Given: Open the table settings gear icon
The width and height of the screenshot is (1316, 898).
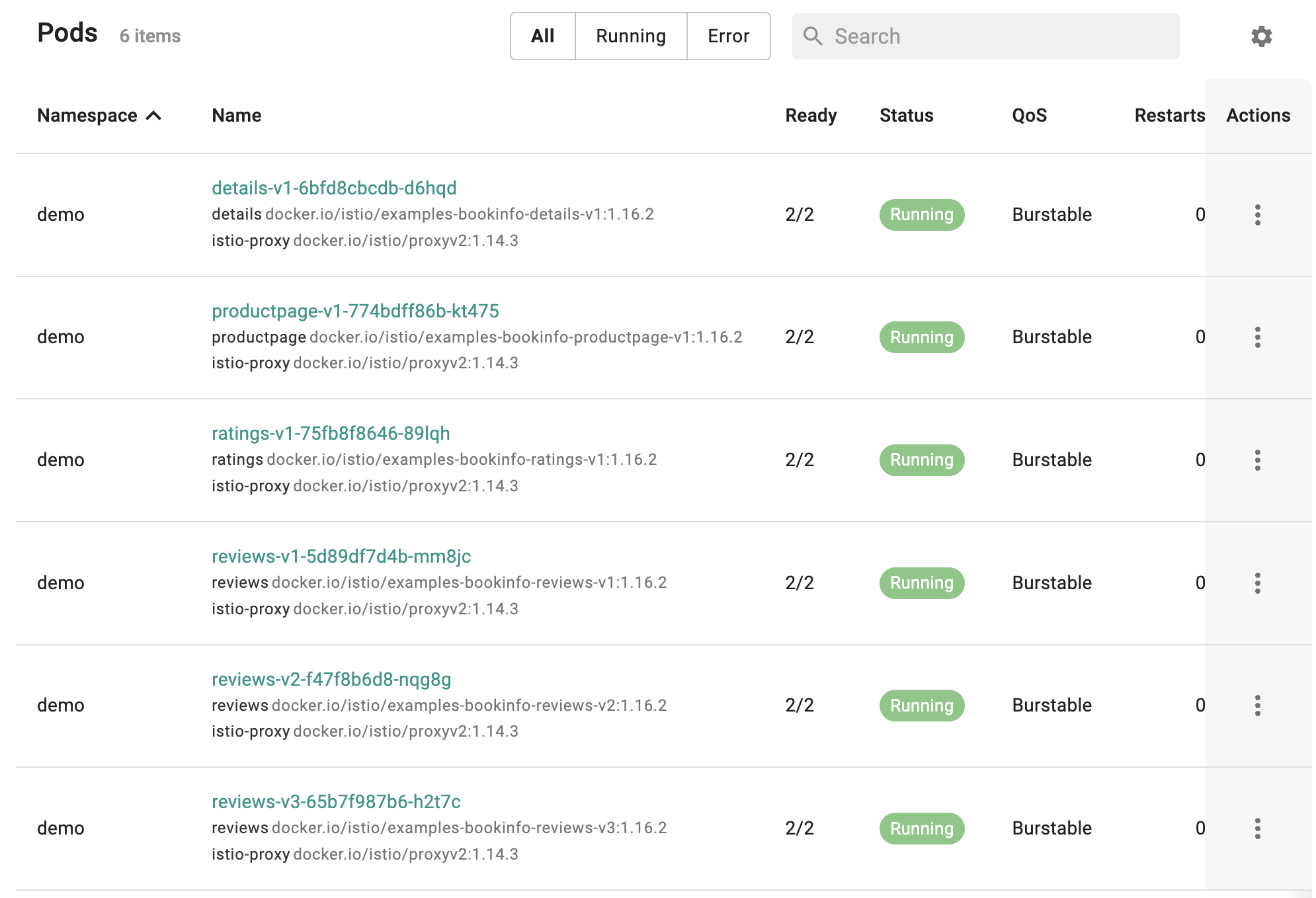Looking at the screenshot, I should pos(1261,36).
